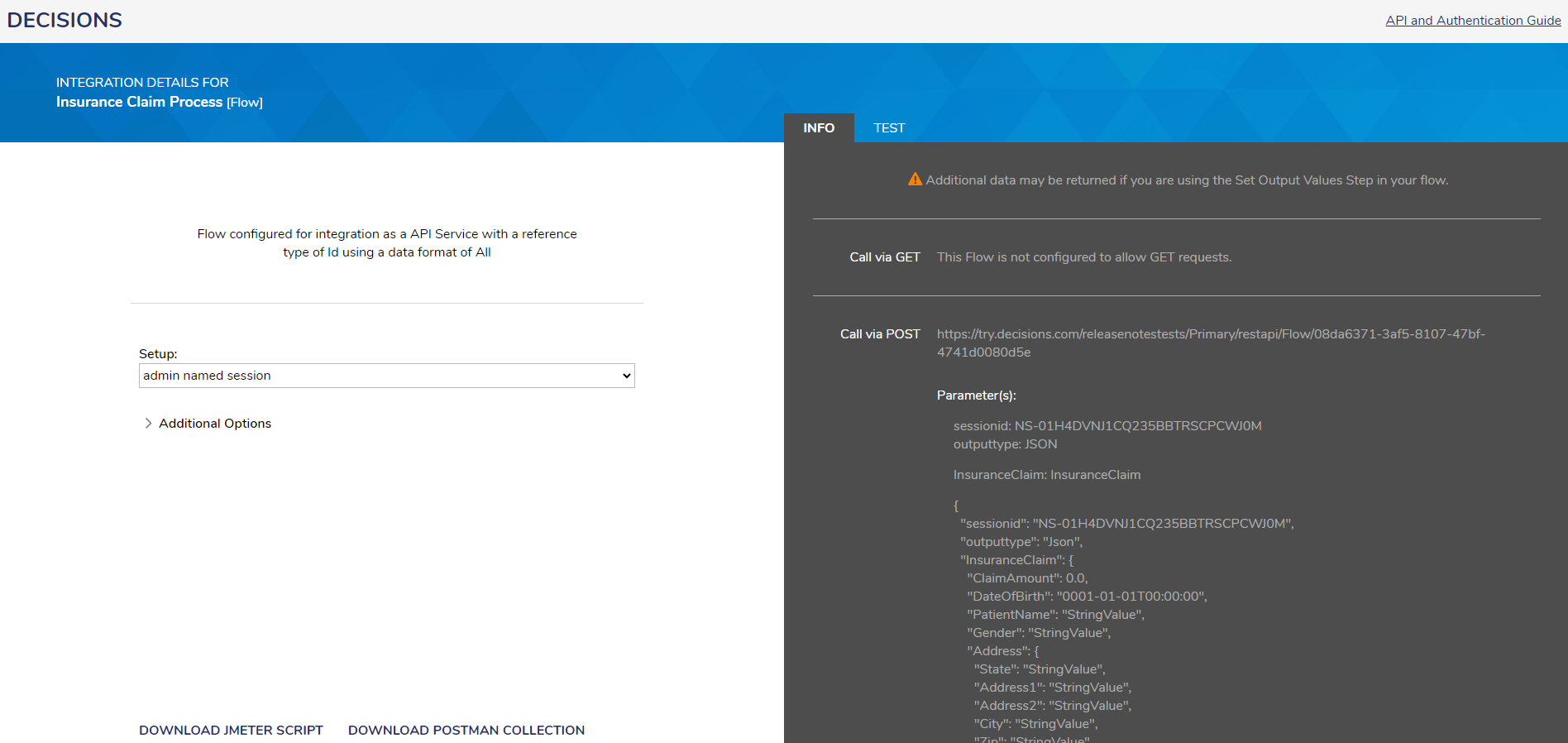Screen dimensions: 1568x743
Task: Click the "sessionid" JSON line
Action: click(x=1127, y=524)
